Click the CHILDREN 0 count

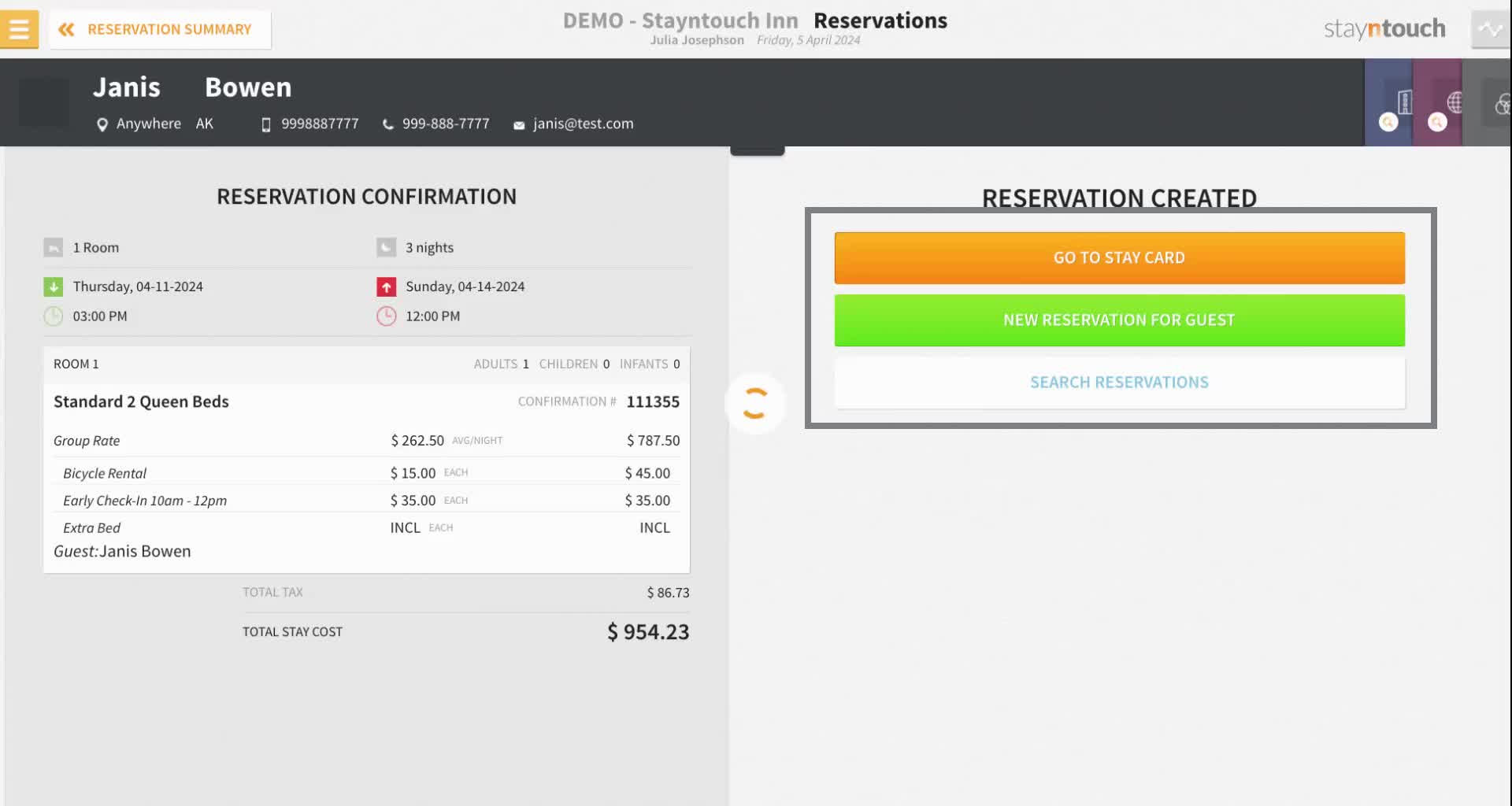click(x=574, y=364)
